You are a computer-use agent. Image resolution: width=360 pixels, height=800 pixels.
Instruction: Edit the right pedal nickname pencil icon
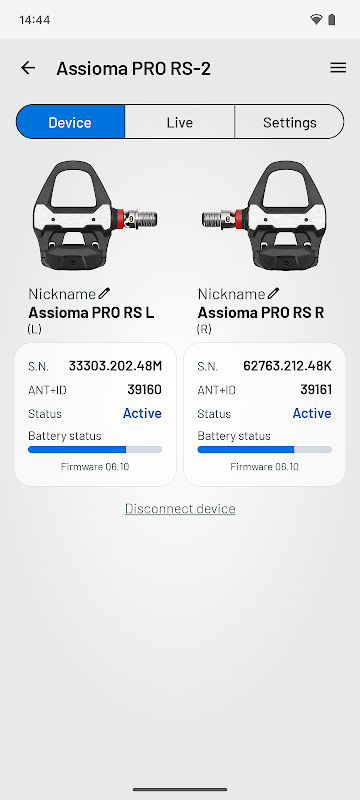pos(274,293)
